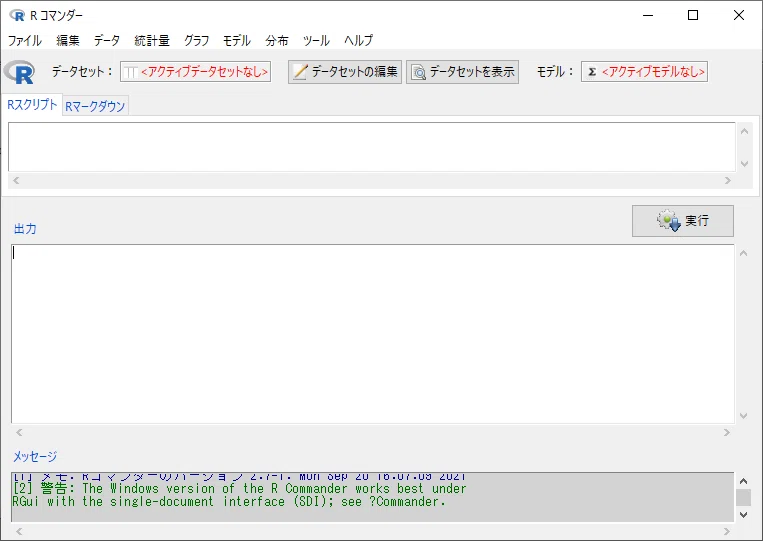Screen dimensions: 763x541
Task: Open the 統計量 menu
Action: point(152,40)
